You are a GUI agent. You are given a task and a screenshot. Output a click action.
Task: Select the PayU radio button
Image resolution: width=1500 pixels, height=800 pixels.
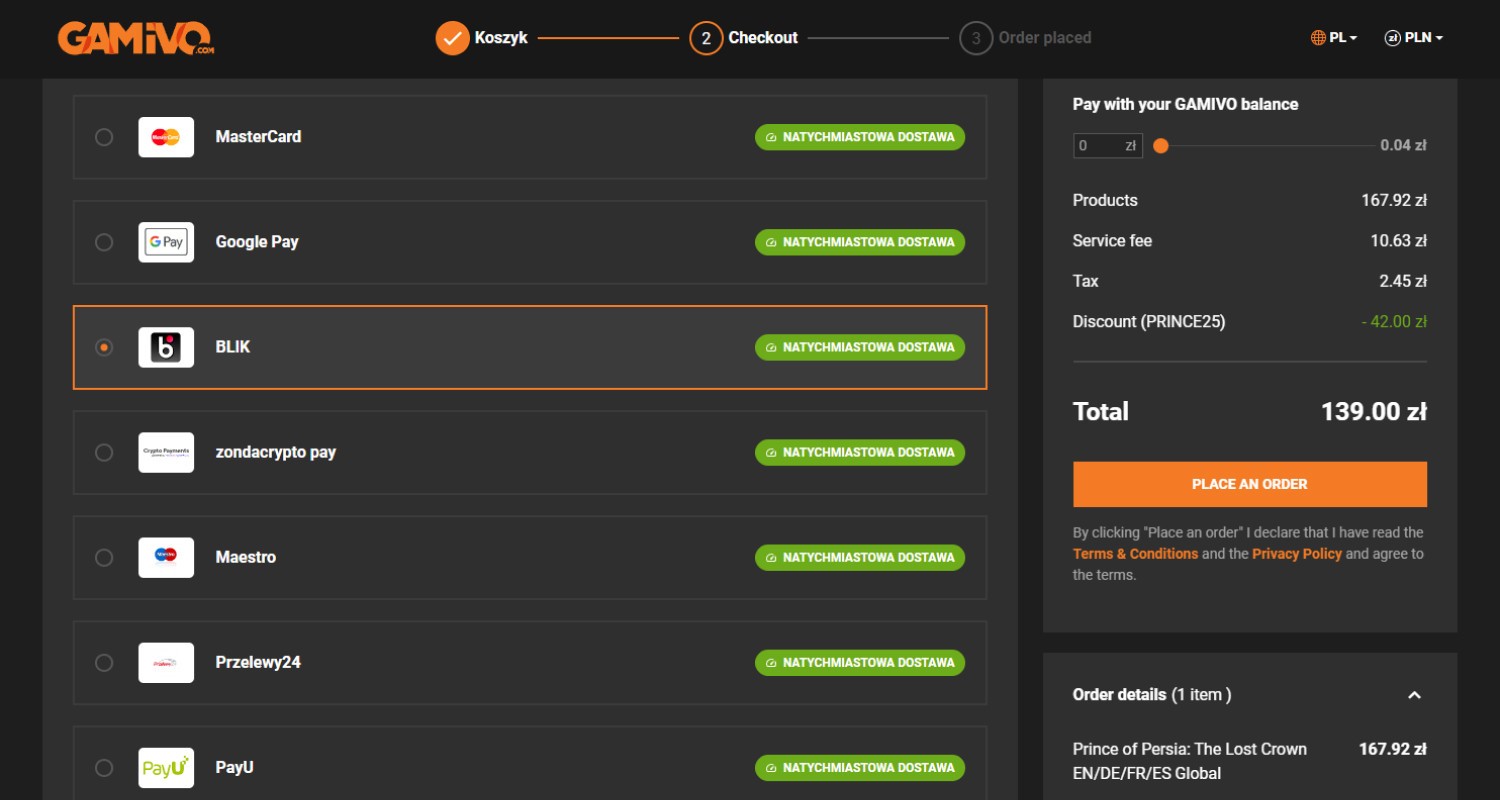pos(104,767)
